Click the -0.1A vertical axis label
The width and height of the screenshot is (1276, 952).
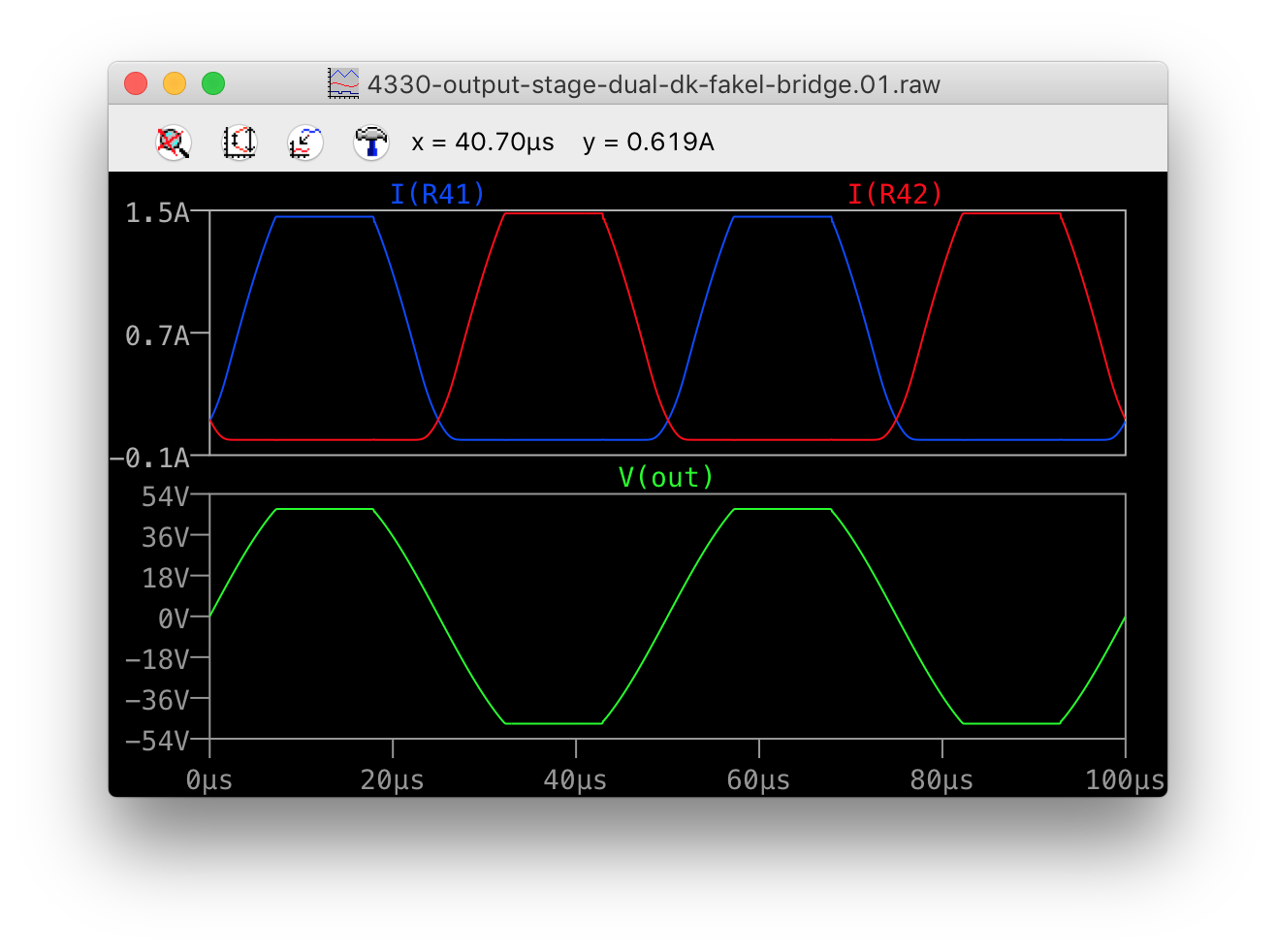pos(149,458)
